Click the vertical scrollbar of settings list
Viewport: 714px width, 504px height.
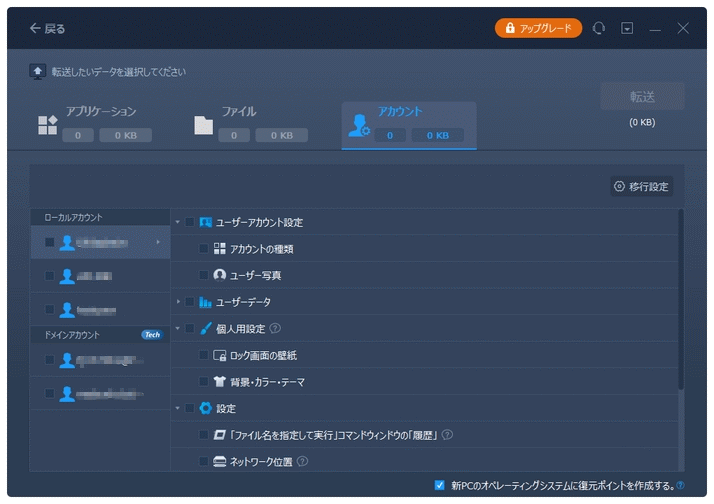pyautogui.click(x=682, y=300)
